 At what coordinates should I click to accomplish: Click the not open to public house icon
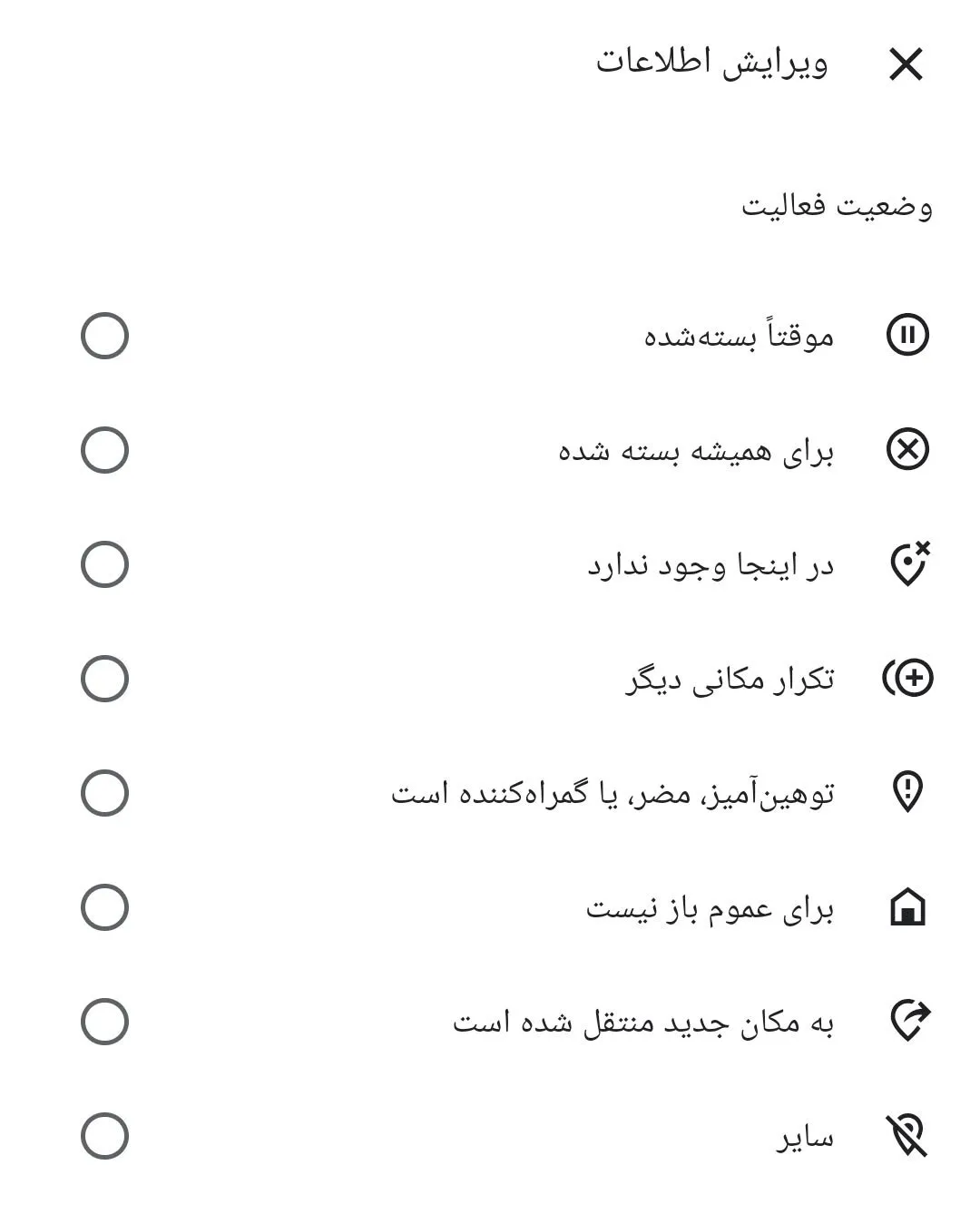pyautogui.click(x=906, y=906)
